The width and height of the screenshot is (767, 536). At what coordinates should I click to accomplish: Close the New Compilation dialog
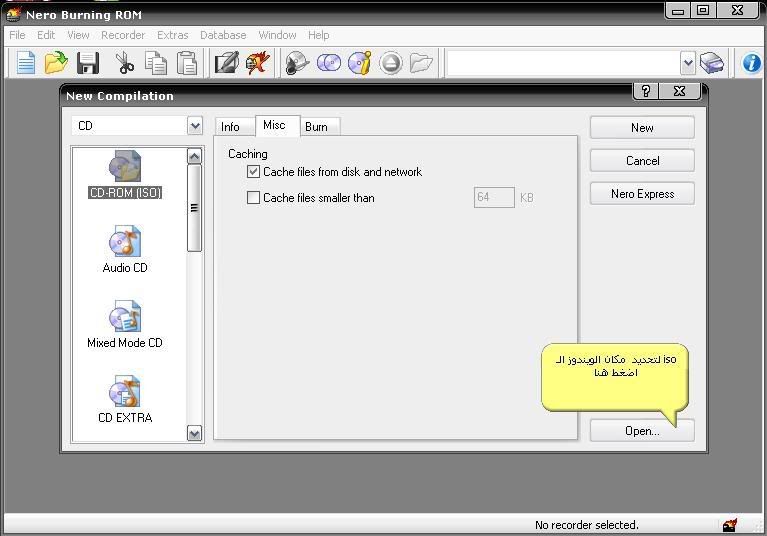pyautogui.click(x=679, y=91)
